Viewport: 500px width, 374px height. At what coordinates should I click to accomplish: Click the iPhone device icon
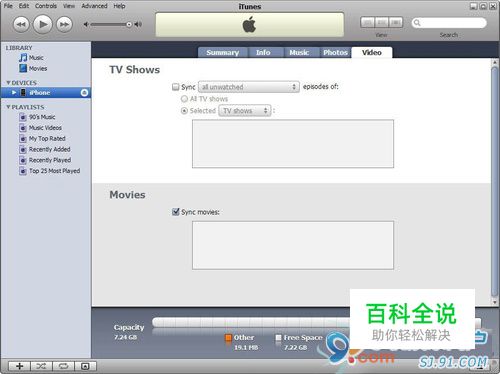tap(23, 92)
